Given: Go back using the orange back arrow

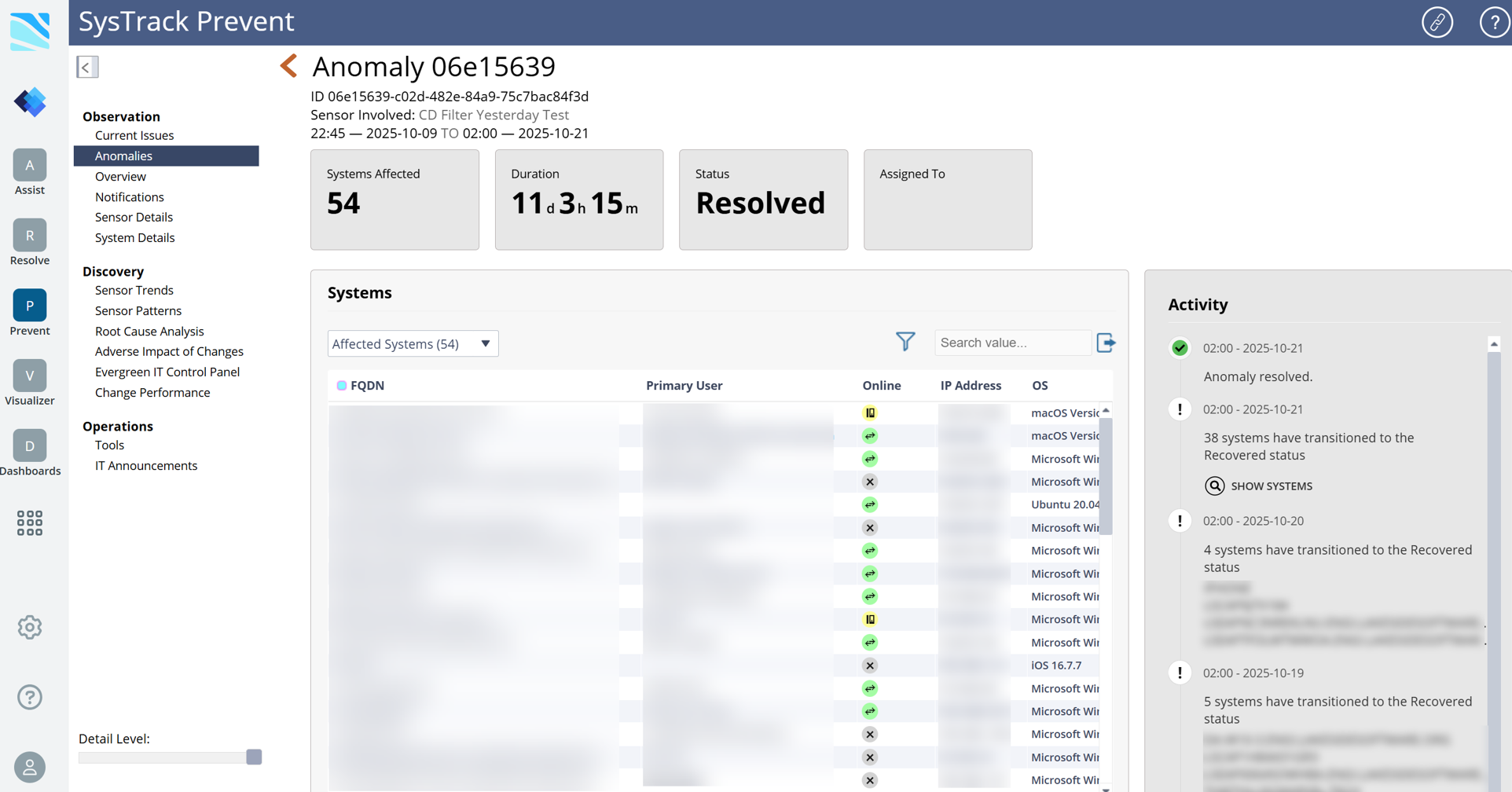Looking at the screenshot, I should coord(289,66).
